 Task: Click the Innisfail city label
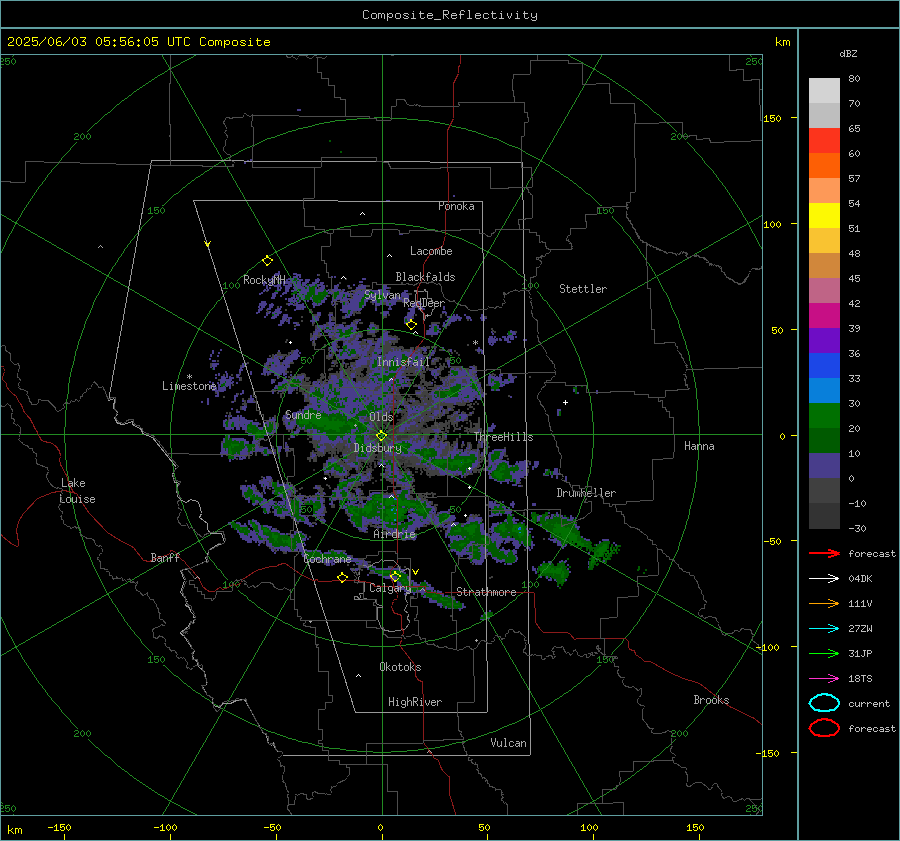click(403, 362)
